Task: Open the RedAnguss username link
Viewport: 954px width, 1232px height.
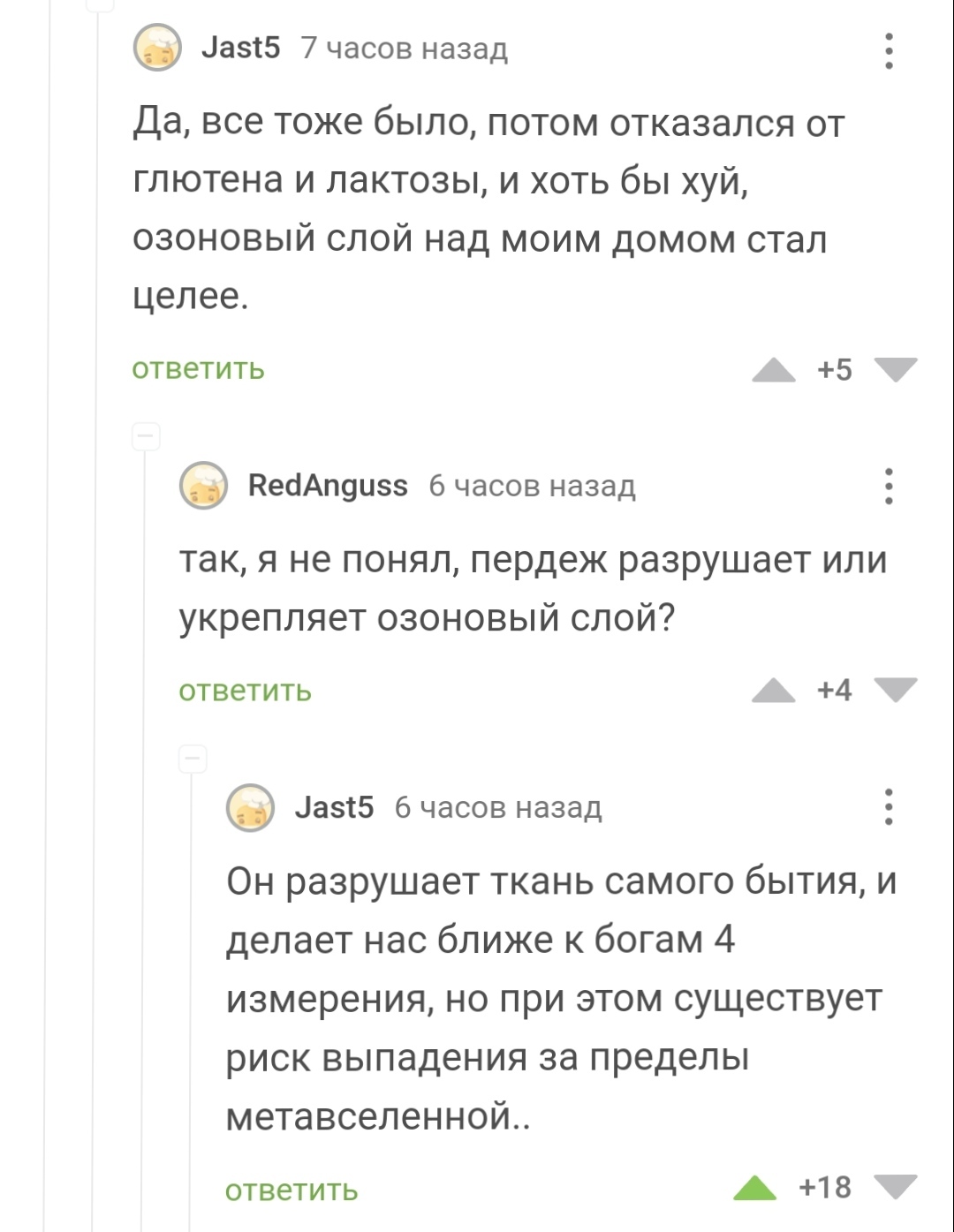Action: (x=328, y=486)
